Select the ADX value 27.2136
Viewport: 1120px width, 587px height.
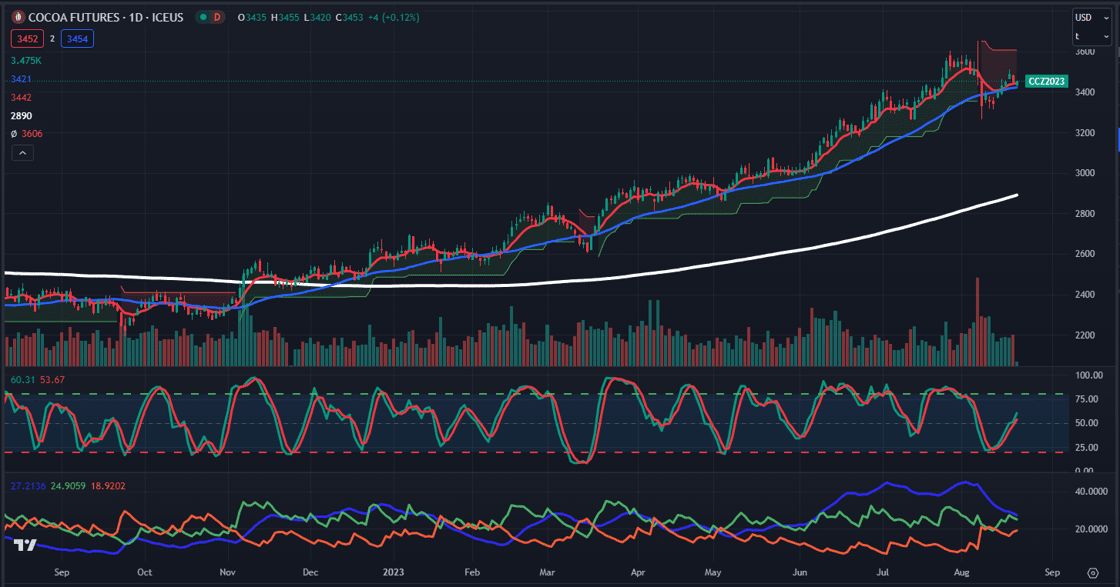(29, 486)
